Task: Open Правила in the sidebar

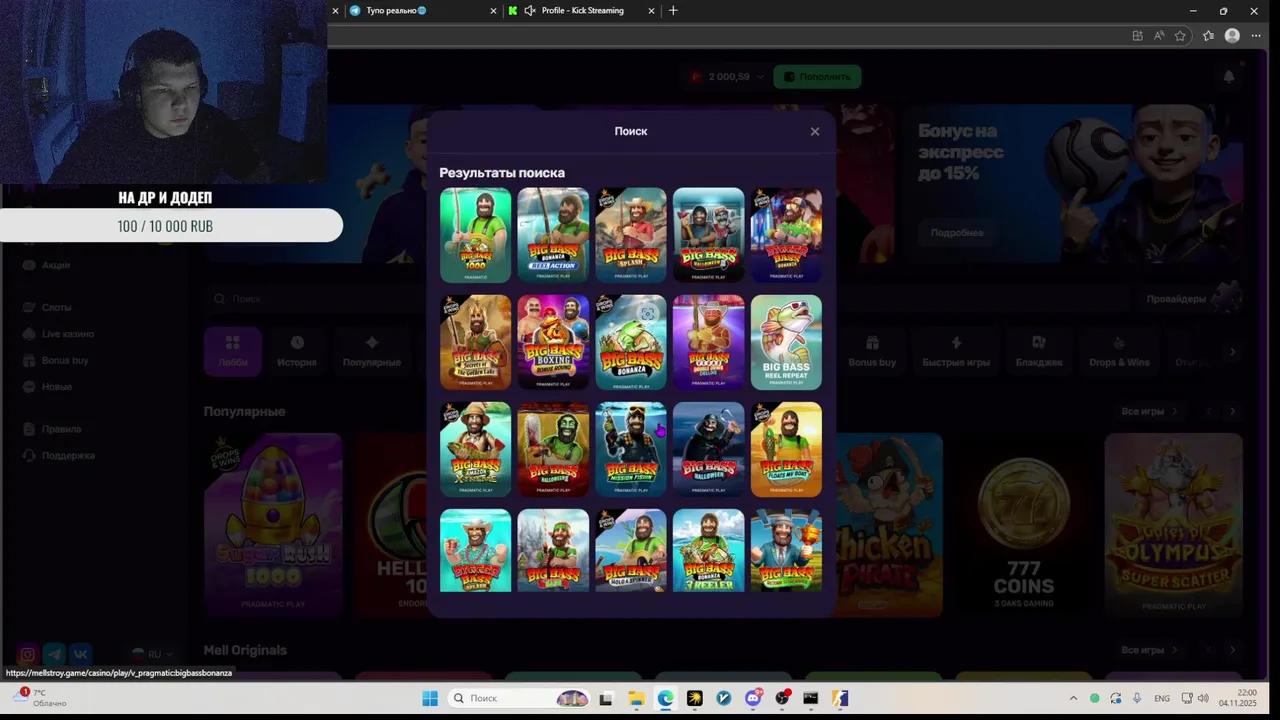Action: [61, 429]
